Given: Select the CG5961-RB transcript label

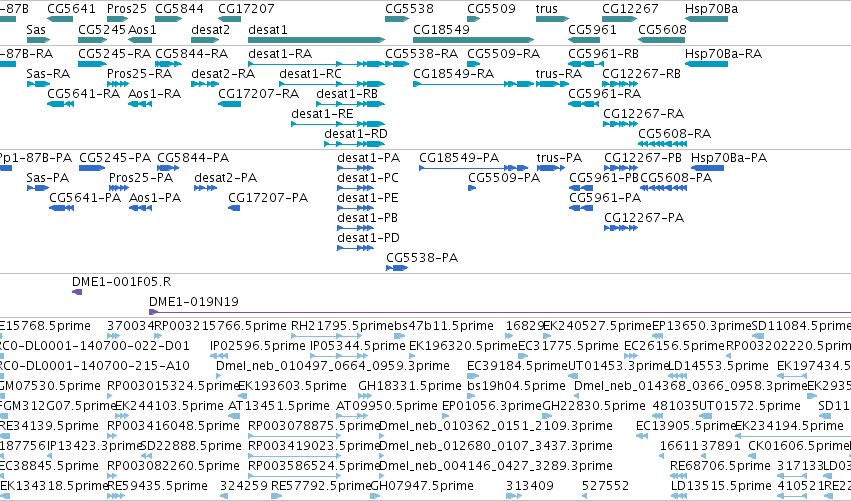Looking at the screenshot, I should pos(604,54).
